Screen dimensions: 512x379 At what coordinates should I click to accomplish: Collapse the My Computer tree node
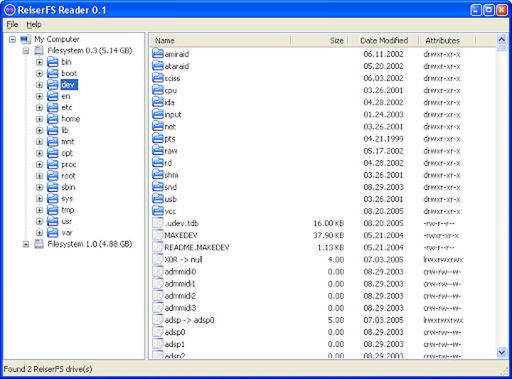(x=12, y=39)
